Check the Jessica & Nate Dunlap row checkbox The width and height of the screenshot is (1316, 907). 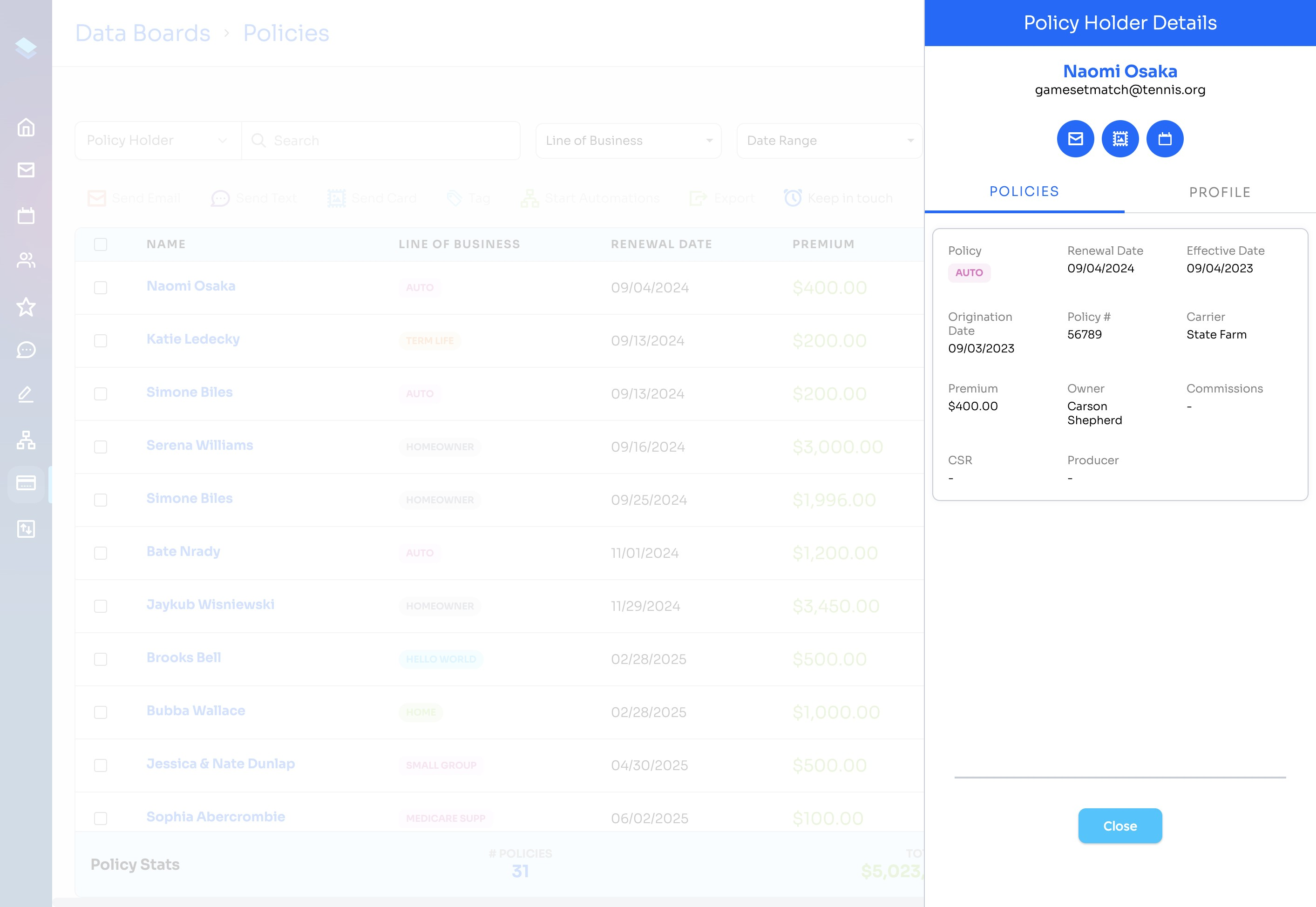[101, 765]
